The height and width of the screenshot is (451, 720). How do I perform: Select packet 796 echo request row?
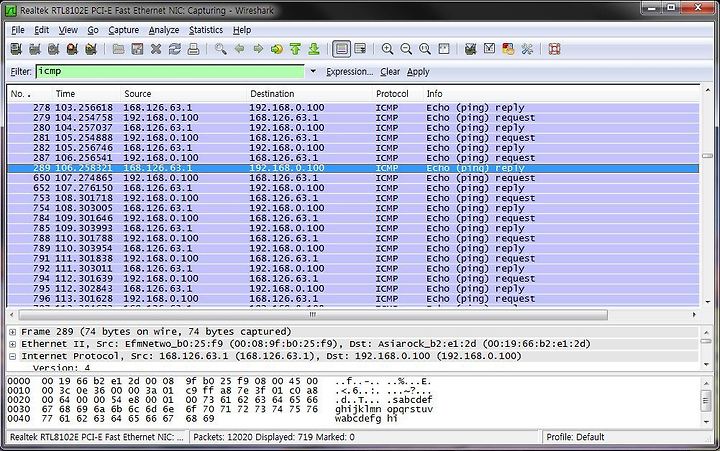pyautogui.click(x=353, y=299)
